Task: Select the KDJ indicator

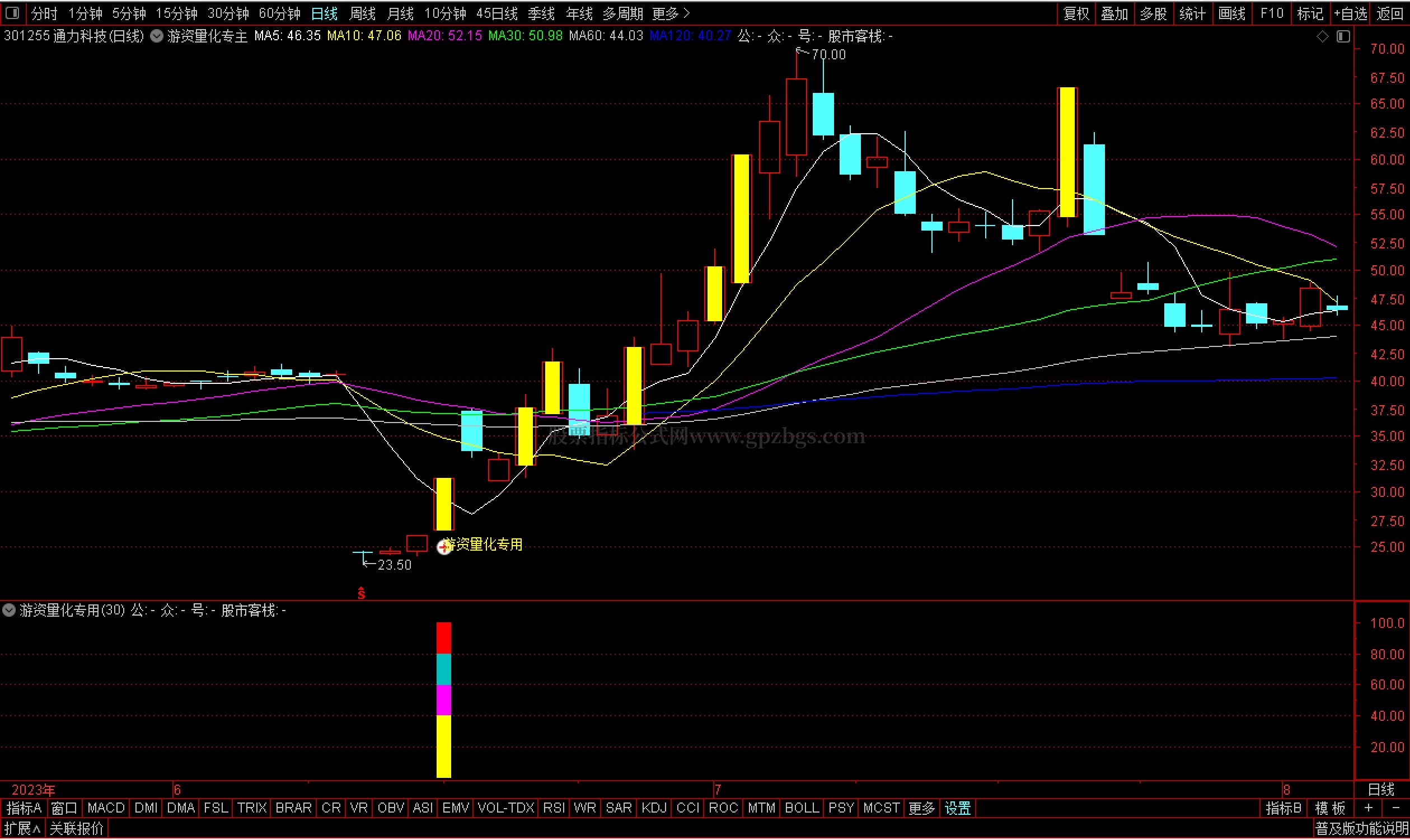Action: click(654, 809)
